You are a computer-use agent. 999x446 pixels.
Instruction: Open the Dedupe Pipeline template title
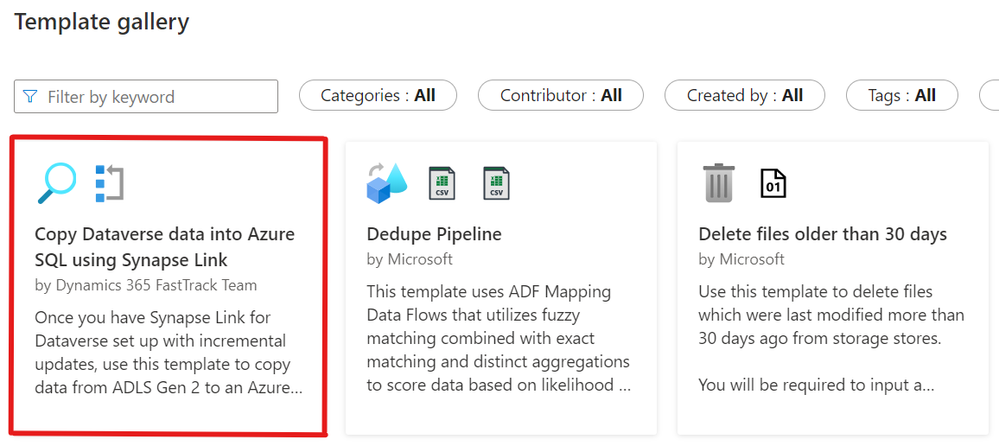click(434, 234)
